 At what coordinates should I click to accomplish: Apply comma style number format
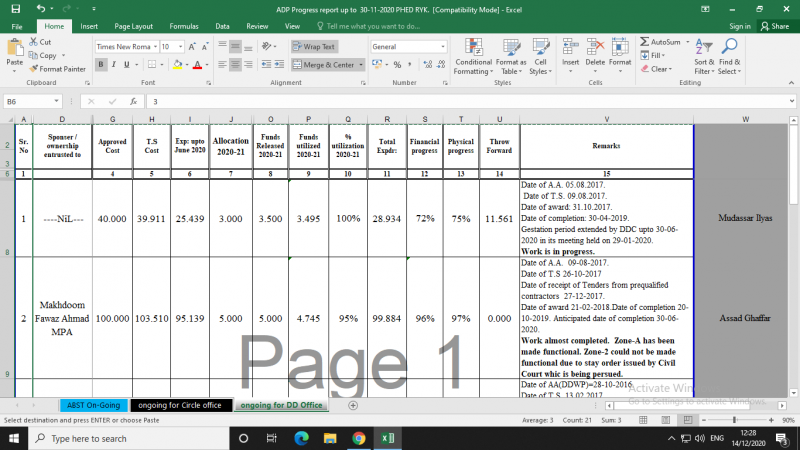click(x=410, y=65)
